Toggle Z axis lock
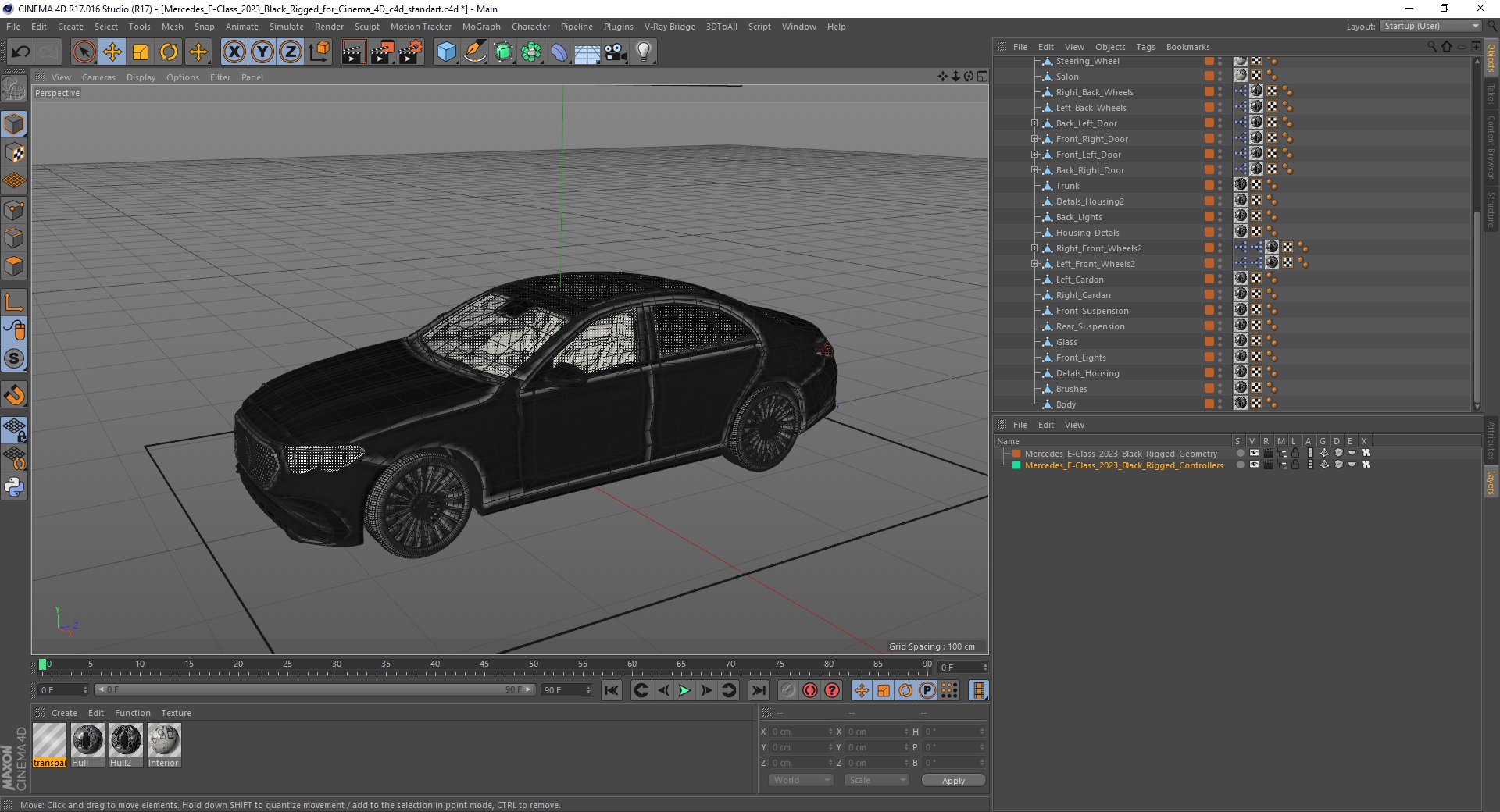Image resolution: width=1500 pixels, height=812 pixels. (x=291, y=52)
